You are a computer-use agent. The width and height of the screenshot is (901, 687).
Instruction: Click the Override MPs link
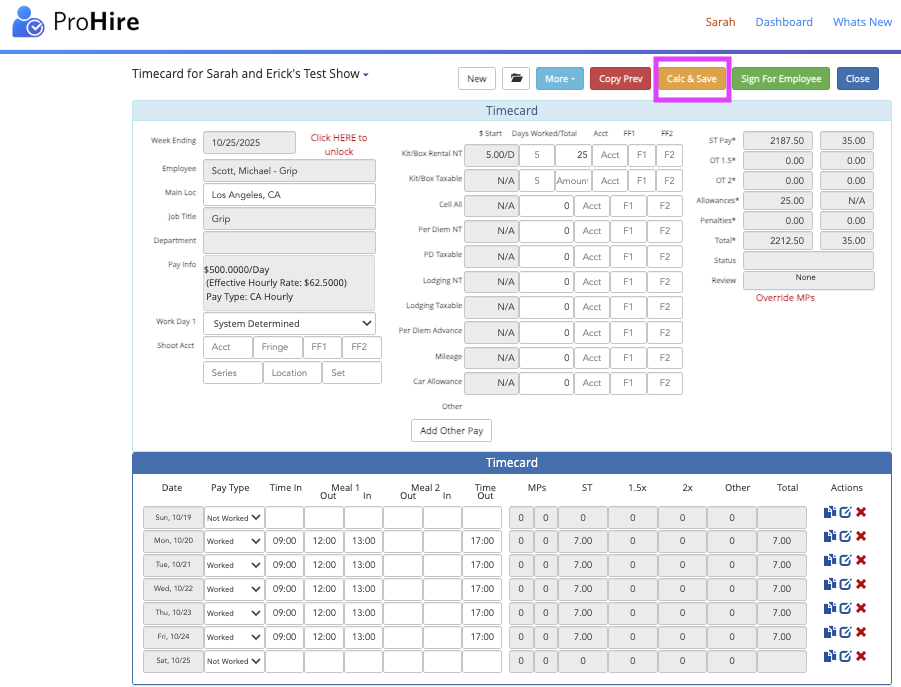(x=785, y=298)
